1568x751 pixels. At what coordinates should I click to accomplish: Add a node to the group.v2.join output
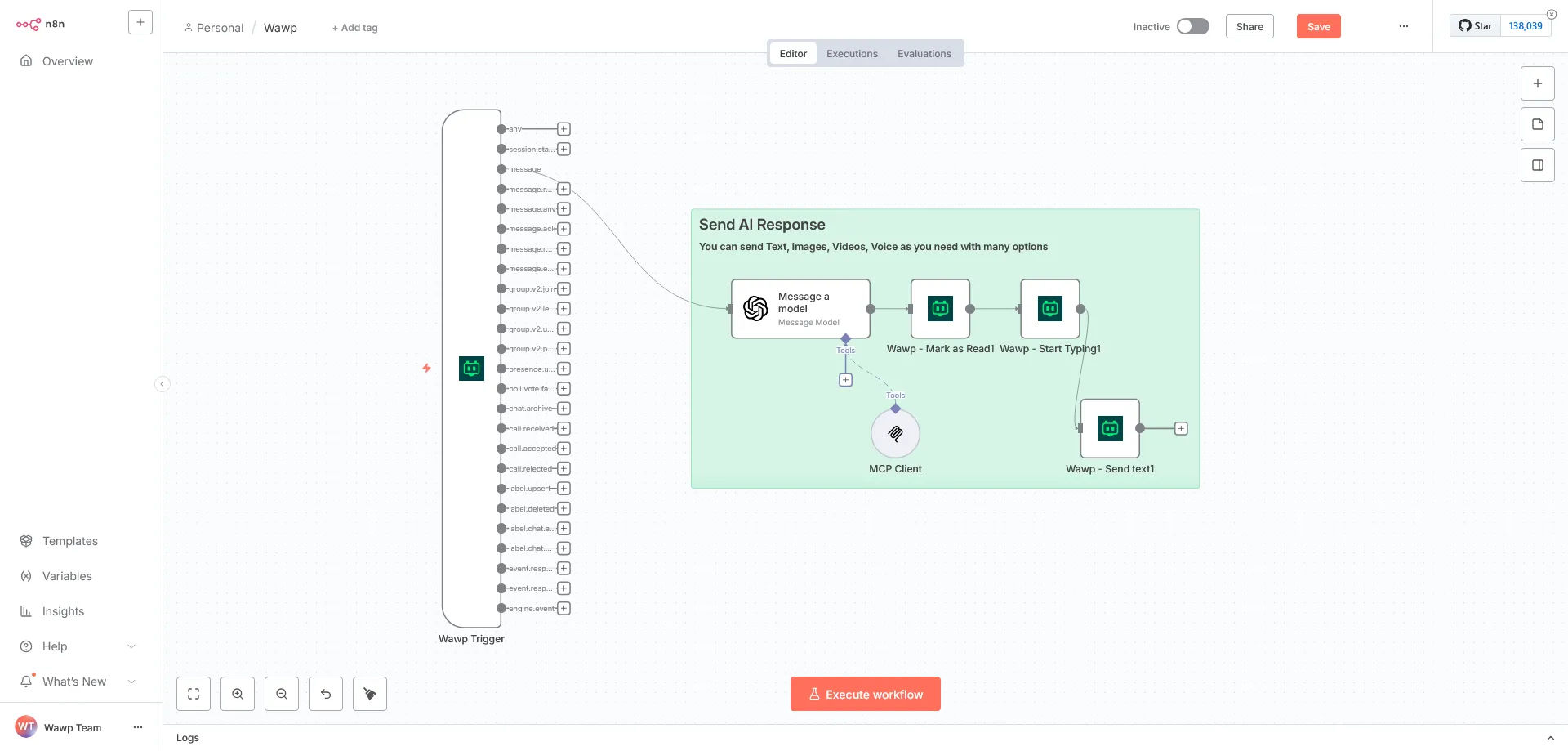point(563,288)
